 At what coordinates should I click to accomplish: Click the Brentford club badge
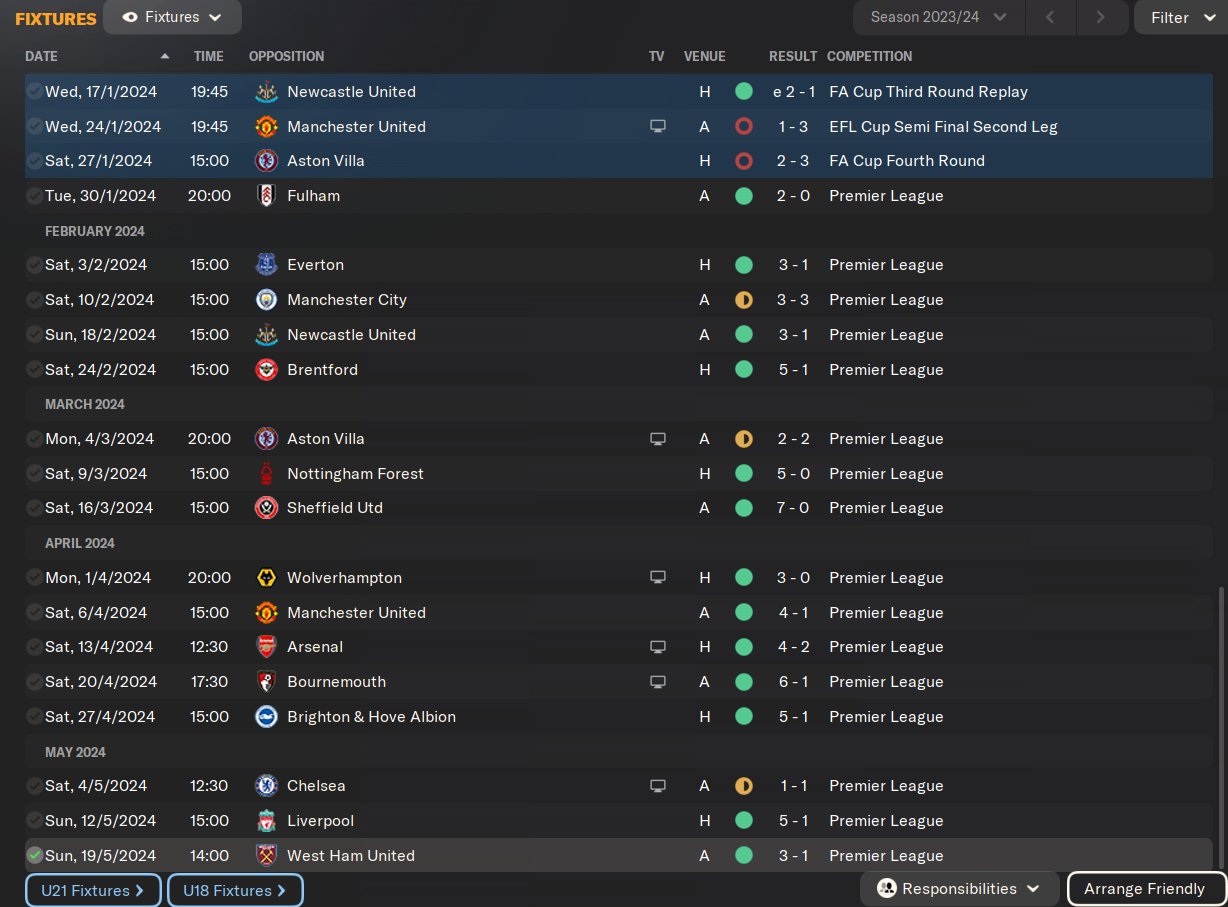tap(266, 370)
